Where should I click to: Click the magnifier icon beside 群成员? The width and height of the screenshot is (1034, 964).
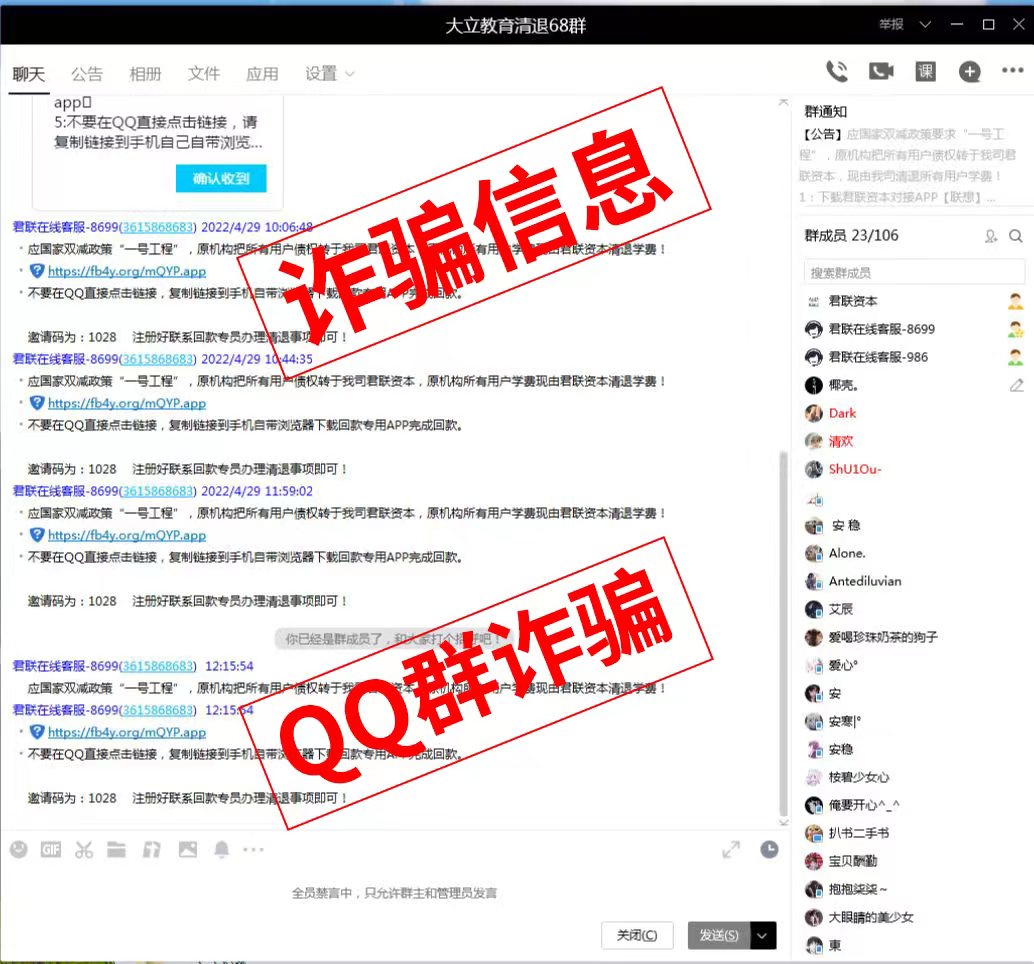click(x=1016, y=236)
